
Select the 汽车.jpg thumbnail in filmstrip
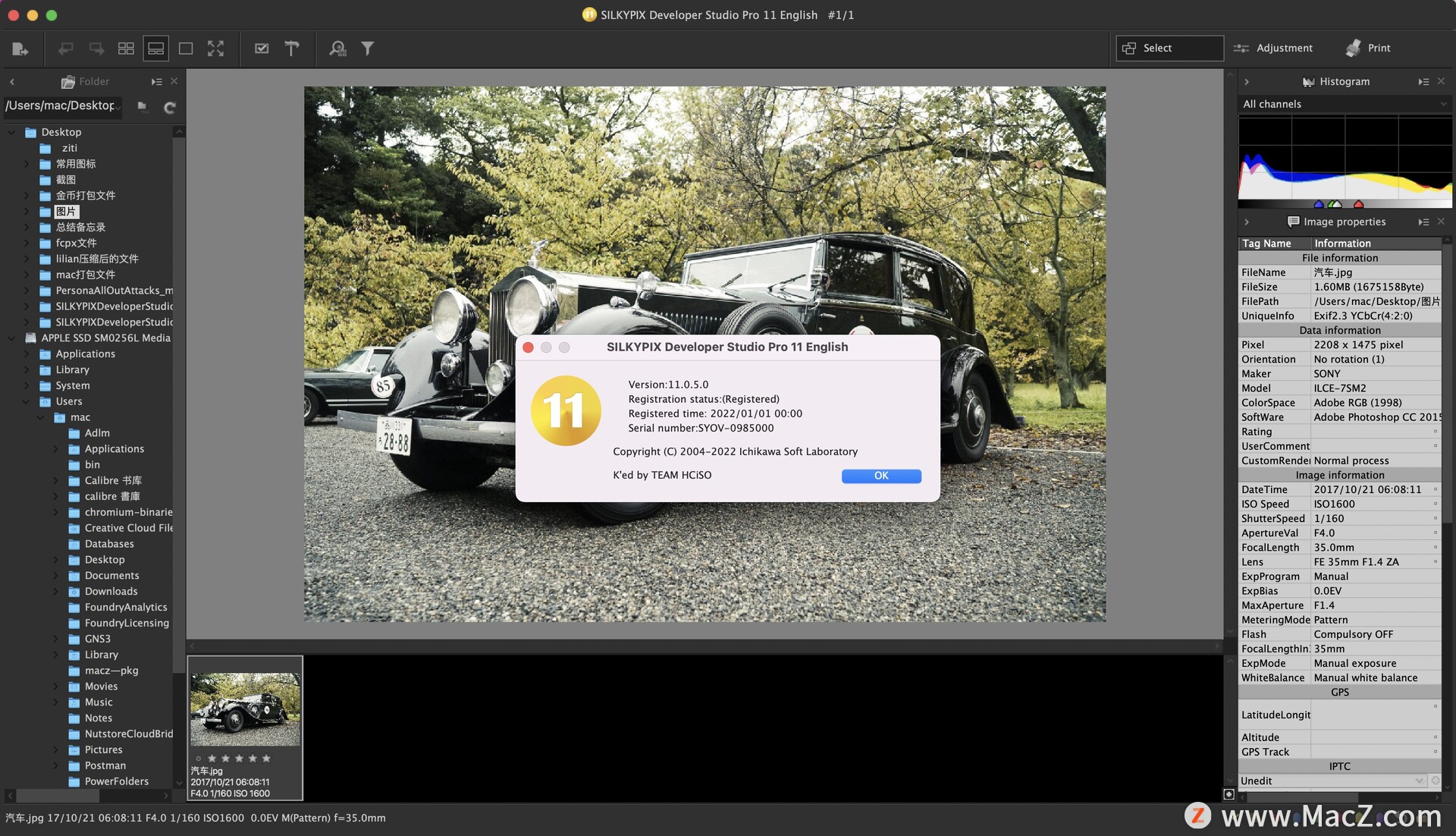245,728
